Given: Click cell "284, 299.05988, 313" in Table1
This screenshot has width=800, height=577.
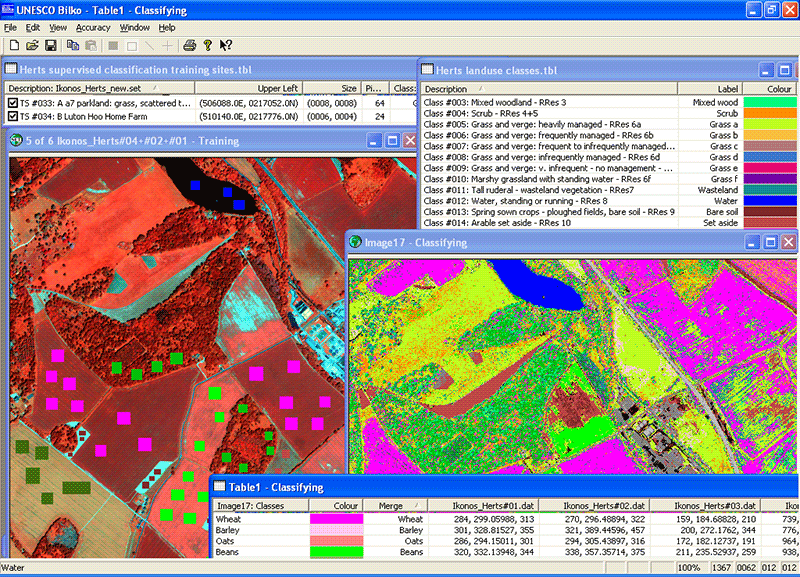Looking at the screenshot, I should point(494,519).
